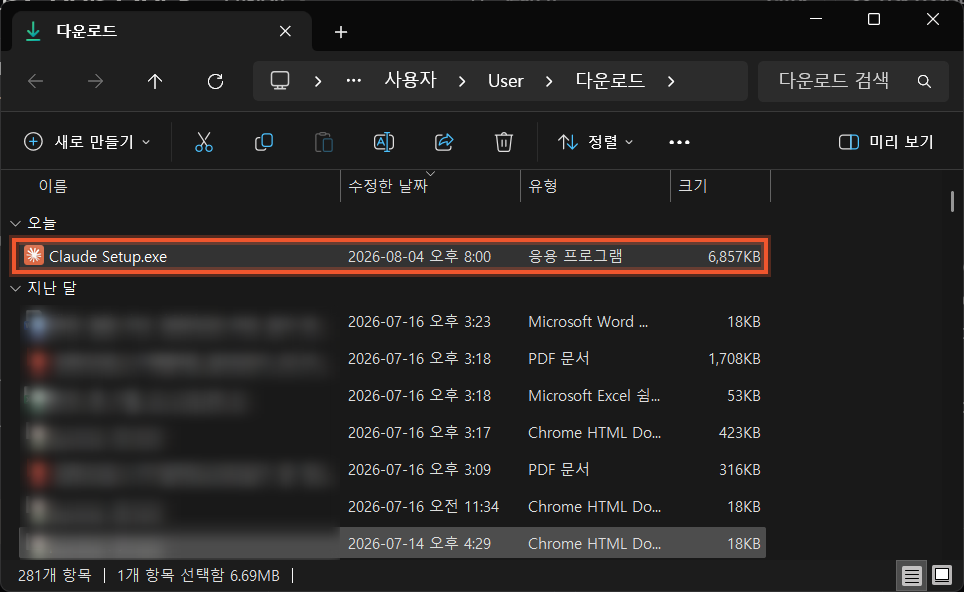Click the 423KB size cell
This screenshot has width=964, height=592.
tap(740, 433)
